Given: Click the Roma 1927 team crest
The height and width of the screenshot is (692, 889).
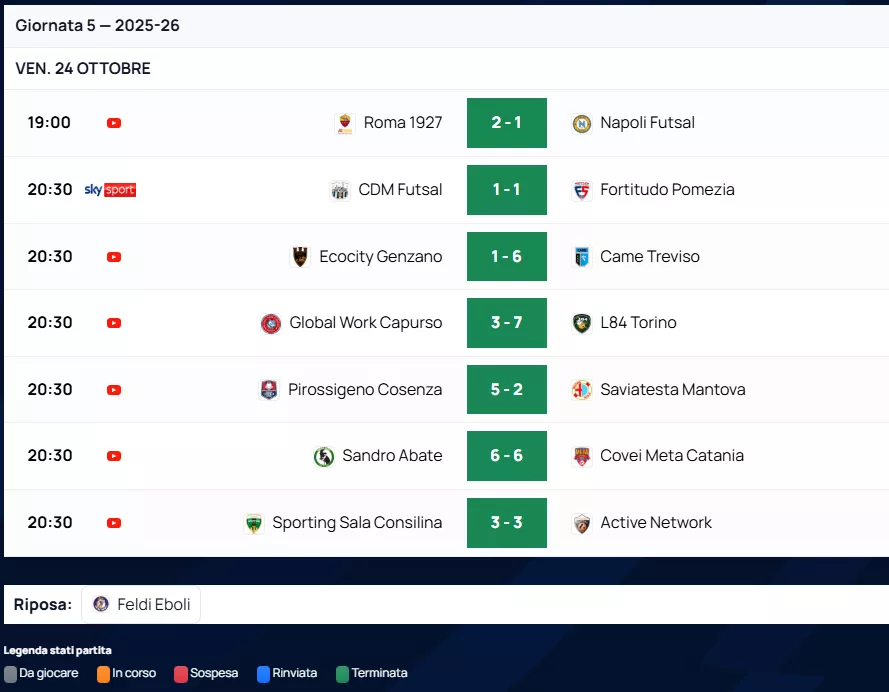Looking at the screenshot, I should (345, 123).
